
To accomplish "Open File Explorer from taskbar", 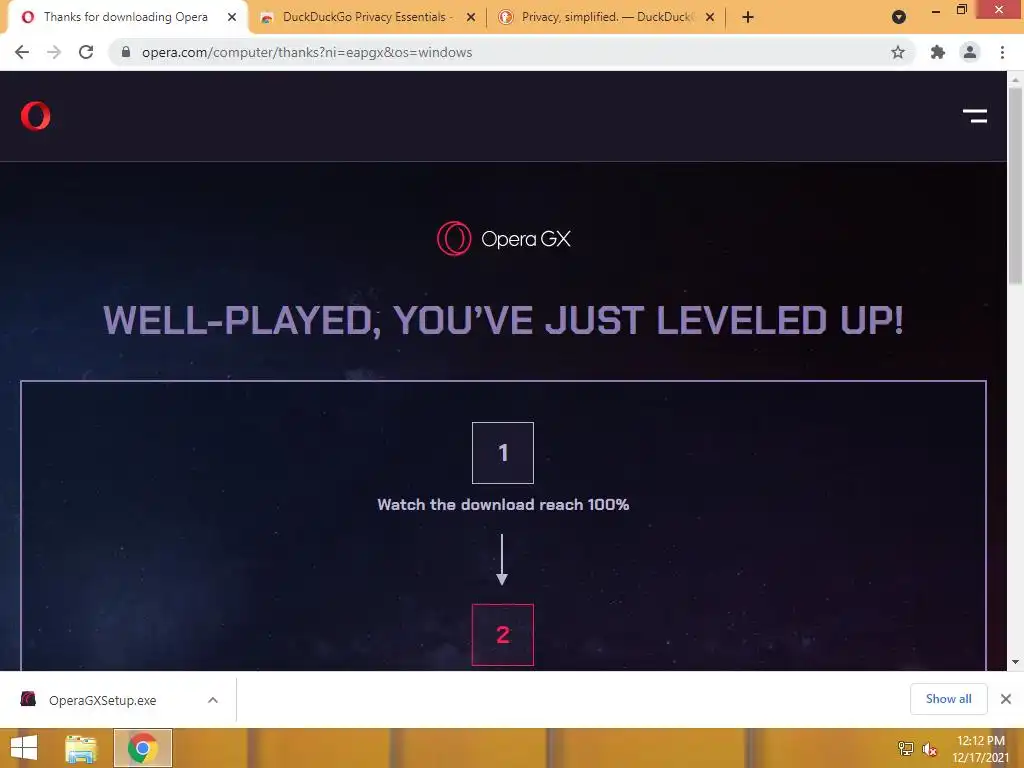I will pos(81,748).
